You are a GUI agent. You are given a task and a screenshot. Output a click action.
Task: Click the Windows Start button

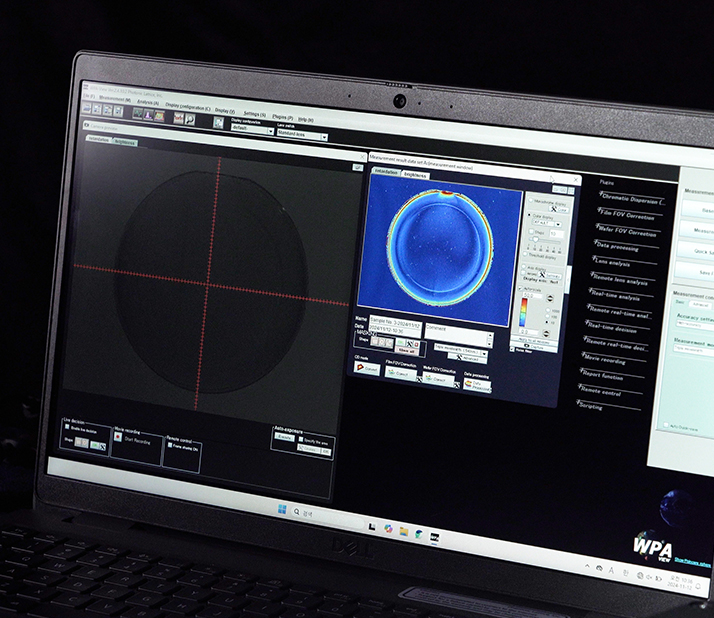[x=282, y=508]
